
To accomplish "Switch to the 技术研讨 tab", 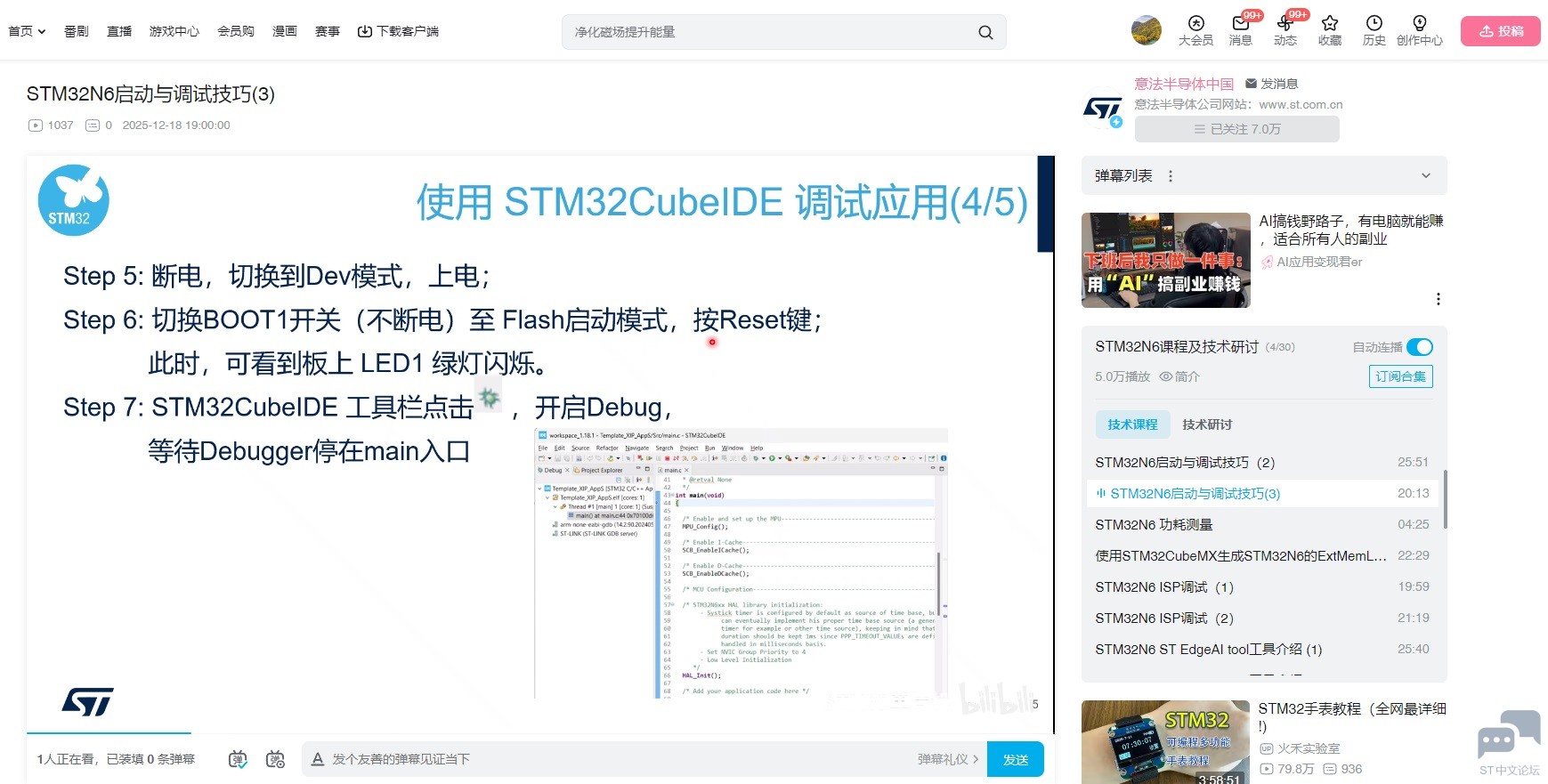I will [1206, 424].
